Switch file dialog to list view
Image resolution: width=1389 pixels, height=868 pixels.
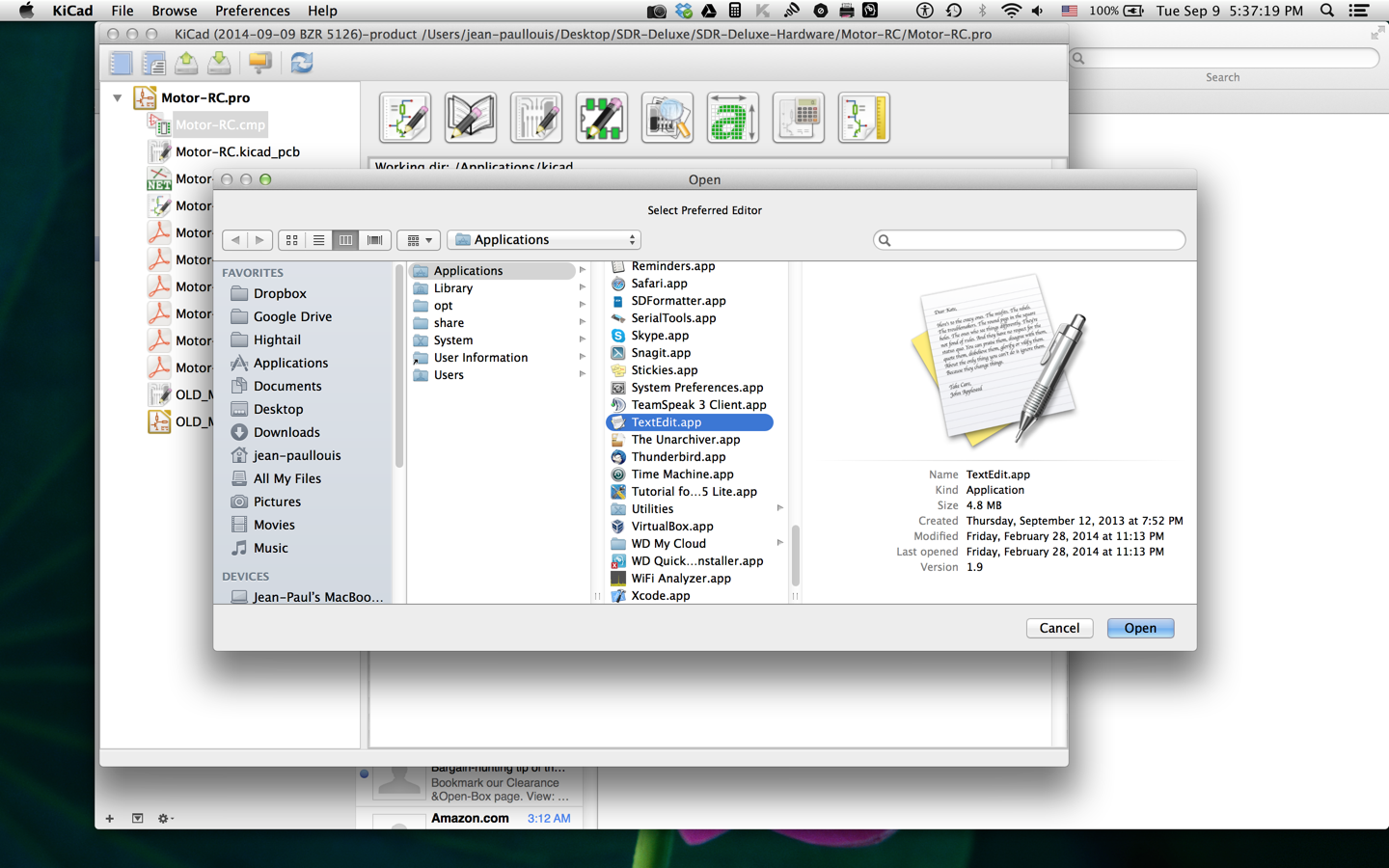point(318,240)
